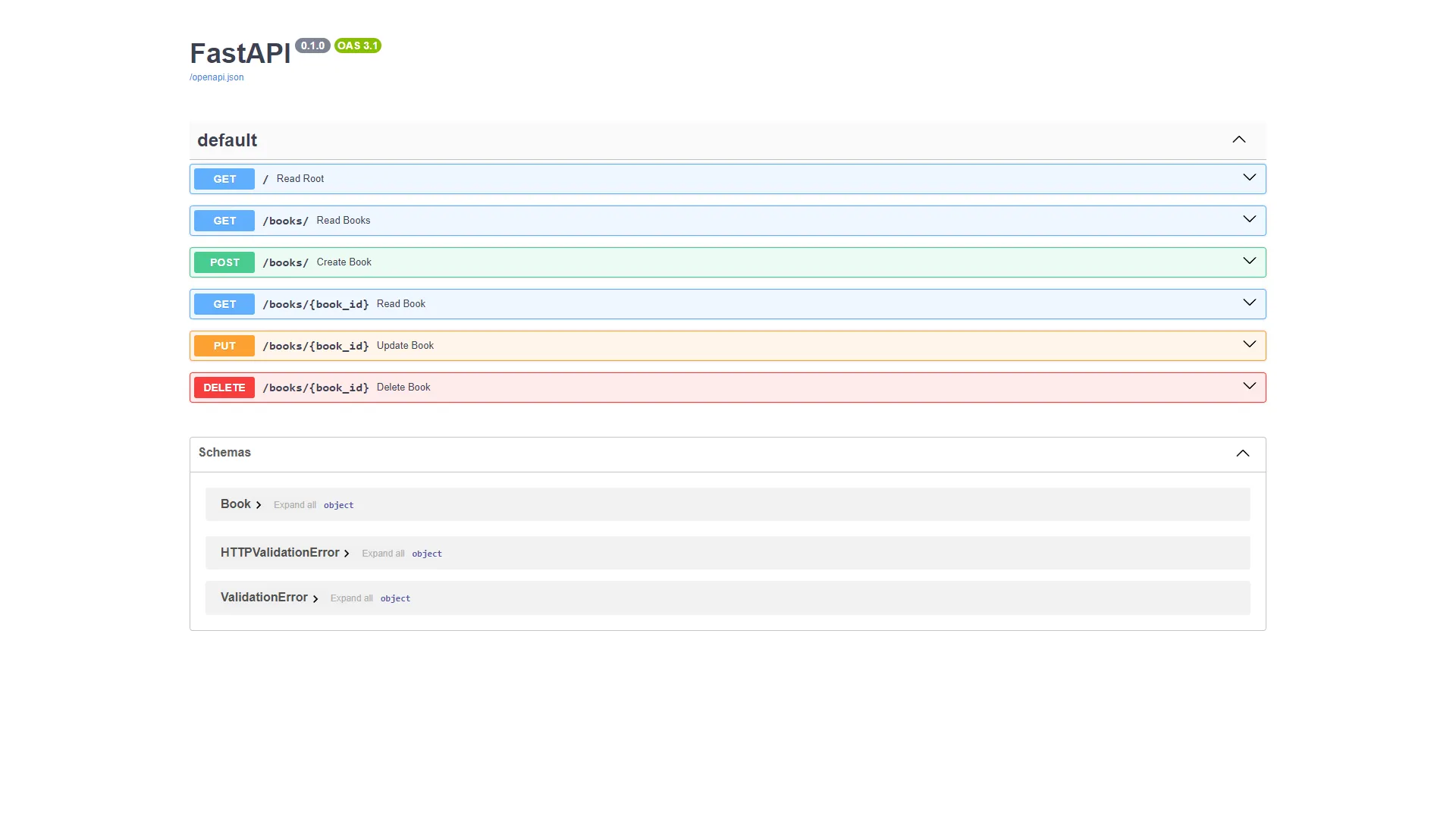1456x819 pixels.
Task: Expand the GET Read Books endpoint chevron
Action: (x=1249, y=219)
